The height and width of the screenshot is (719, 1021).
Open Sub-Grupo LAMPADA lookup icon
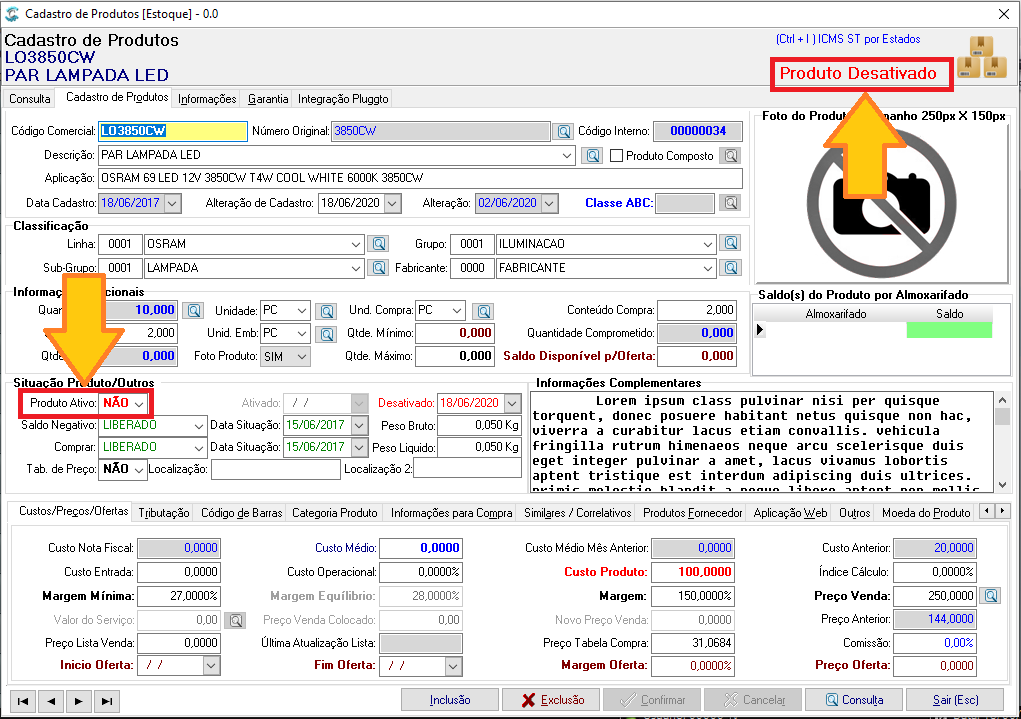(378, 268)
